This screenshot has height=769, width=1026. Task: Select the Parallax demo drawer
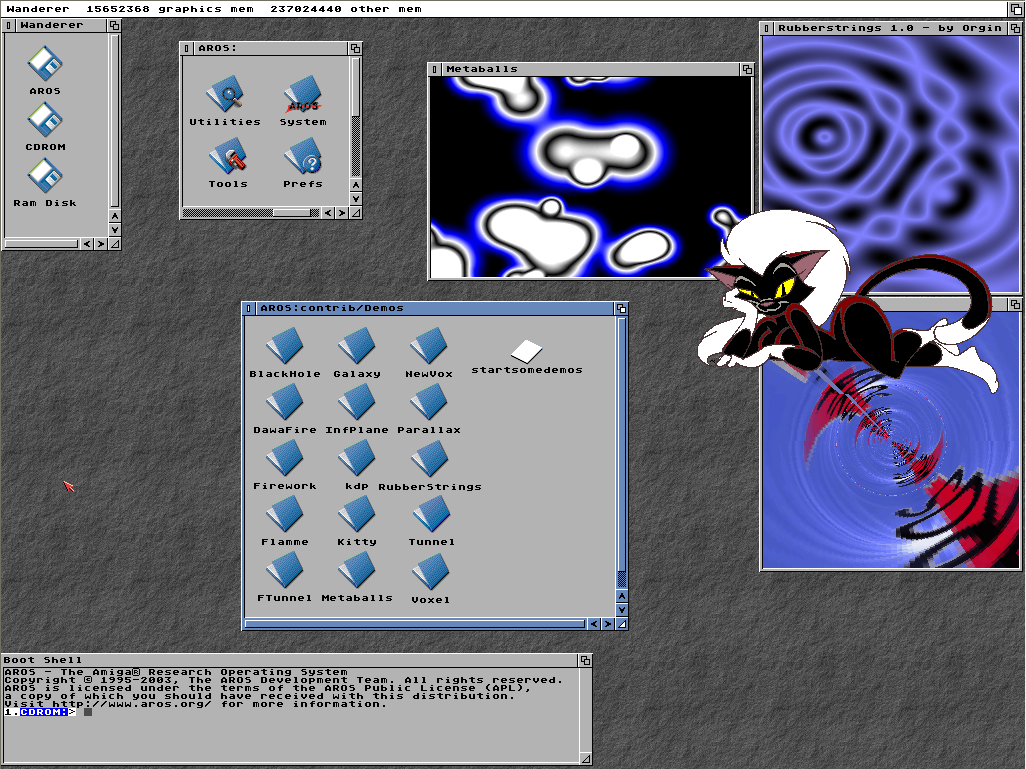pos(429,409)
